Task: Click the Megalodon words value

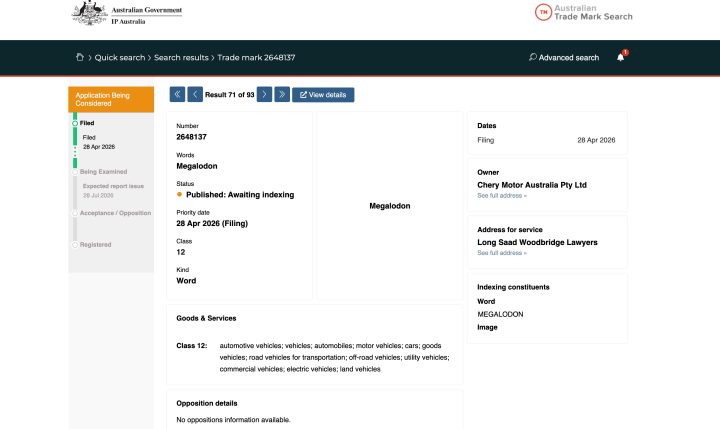Action: (197, 166)
